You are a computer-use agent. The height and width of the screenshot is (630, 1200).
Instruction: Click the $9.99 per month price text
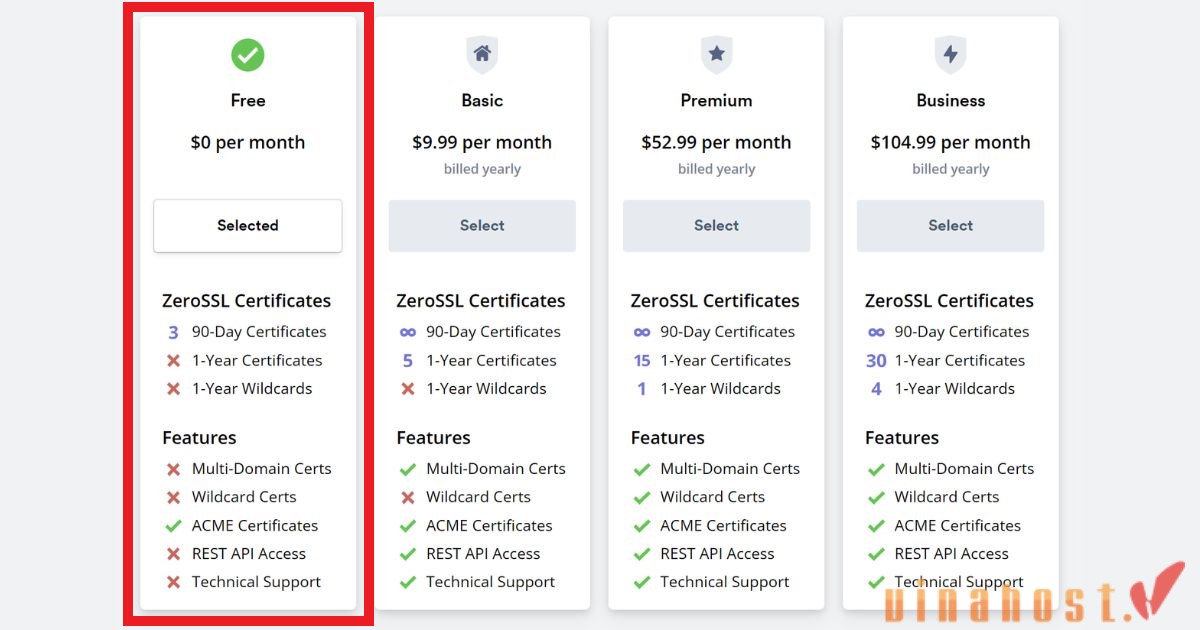pos(482,142)
